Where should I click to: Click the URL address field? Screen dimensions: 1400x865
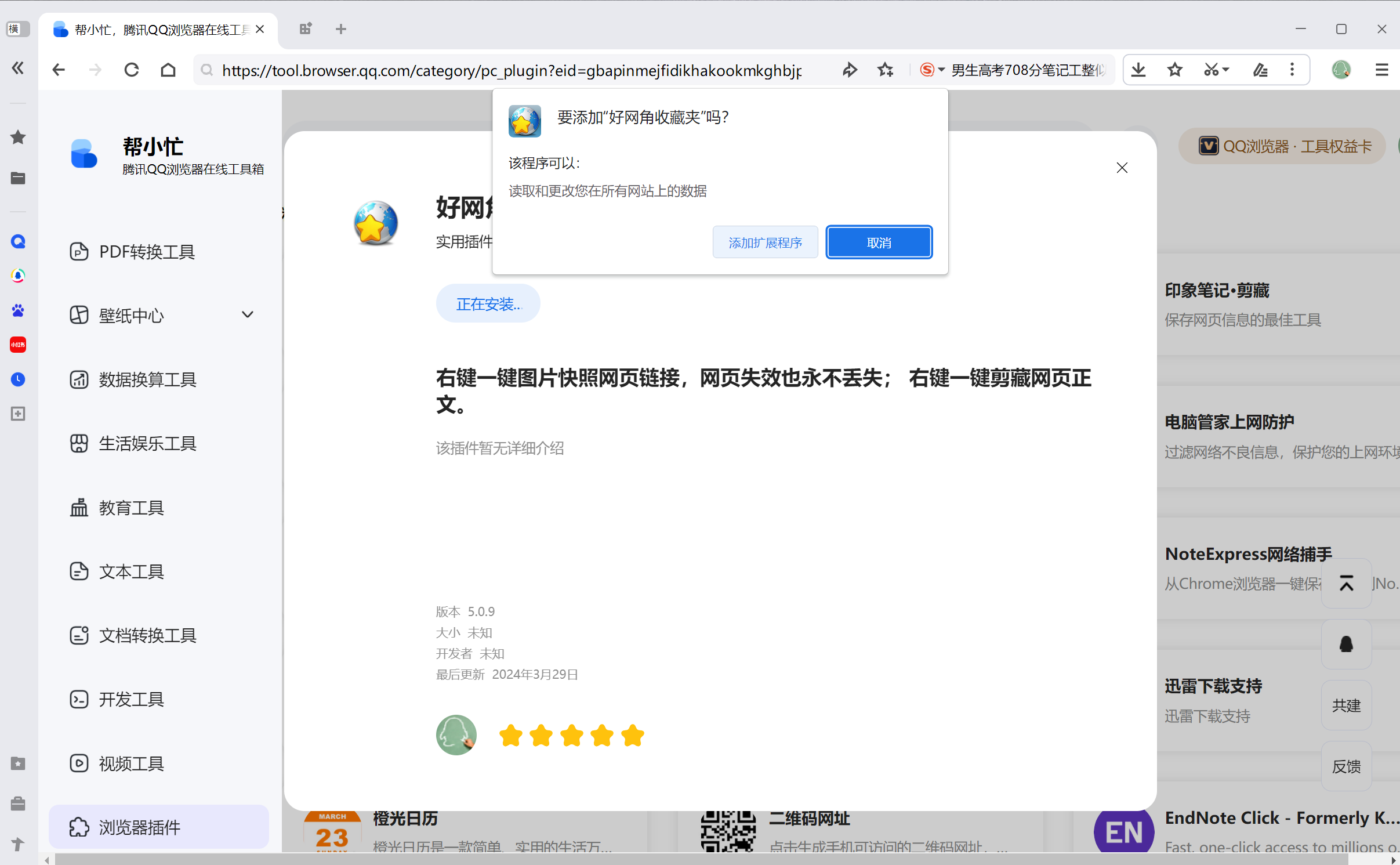click(510, 70)
